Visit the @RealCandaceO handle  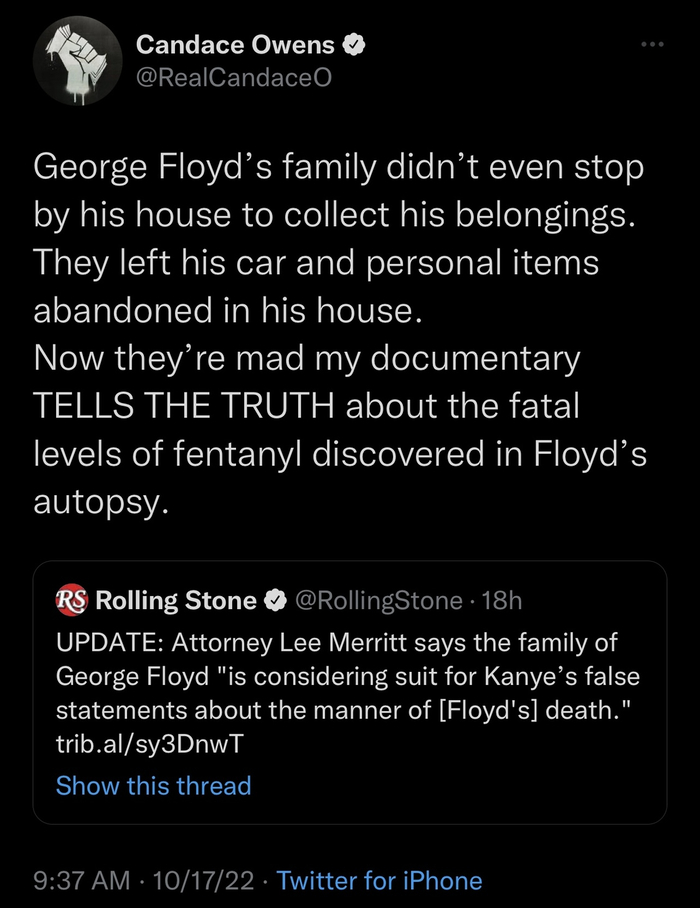233,75
